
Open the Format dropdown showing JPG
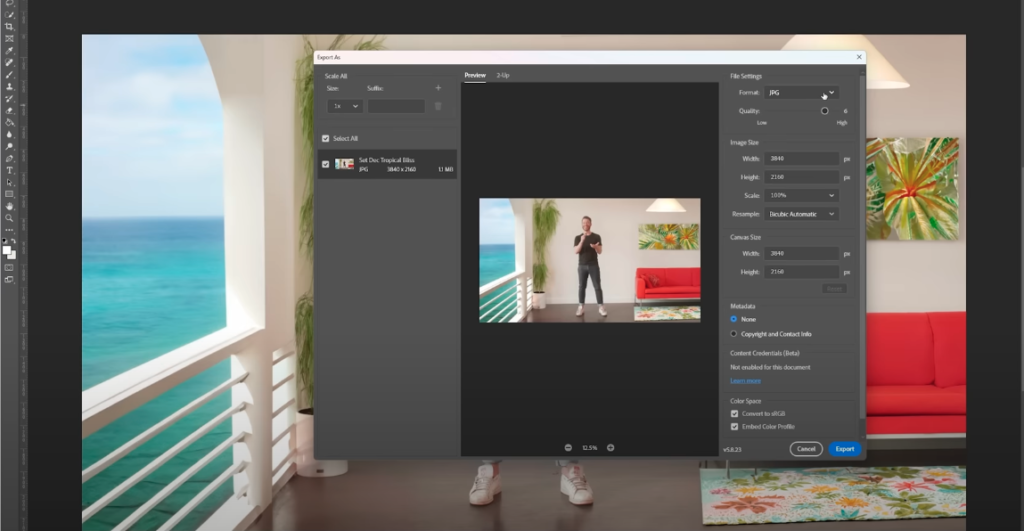(x=801, y=92)
